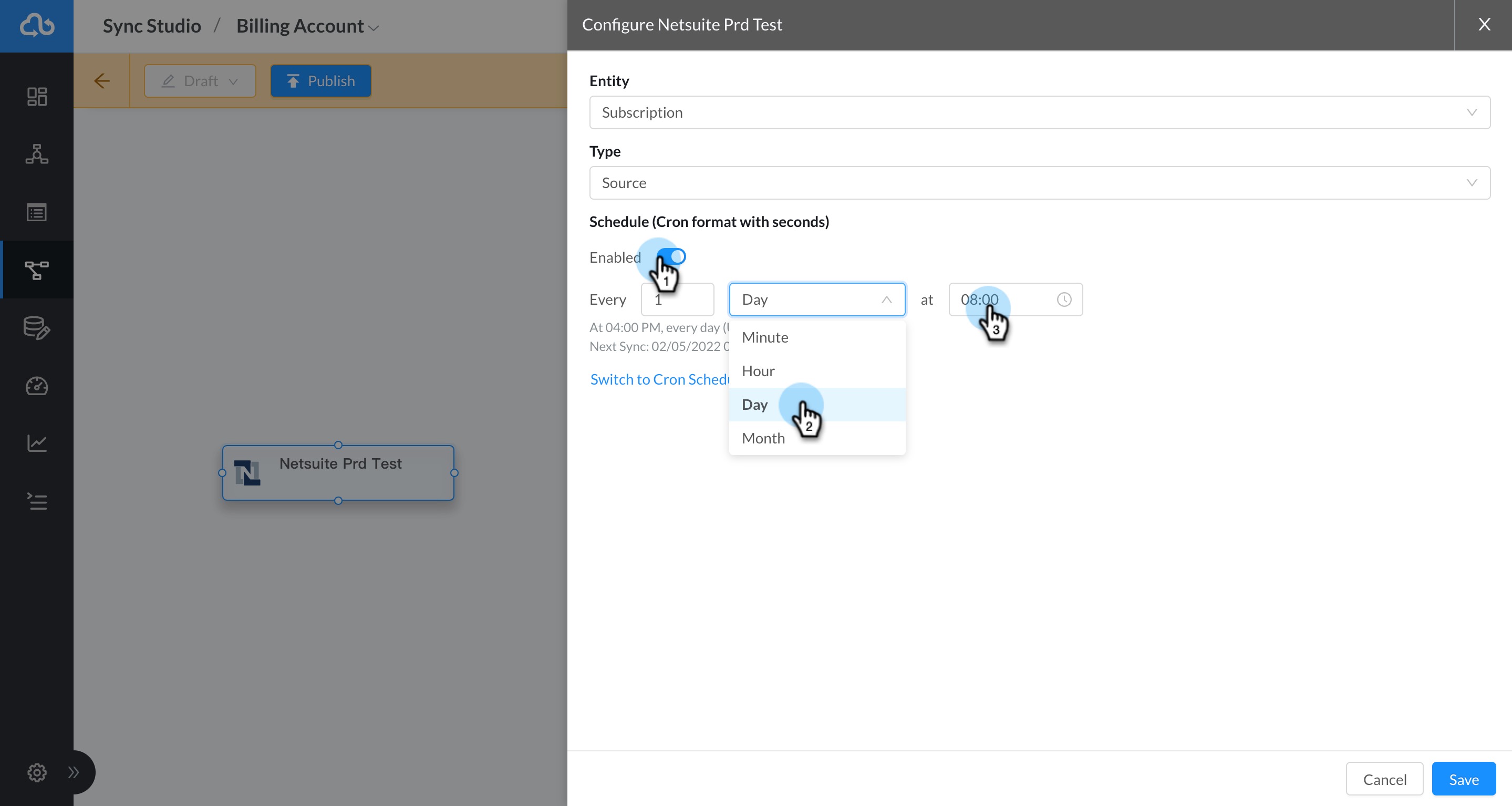
Task: Open the workflow sync sidebar icon
Action: pos(37,270)
